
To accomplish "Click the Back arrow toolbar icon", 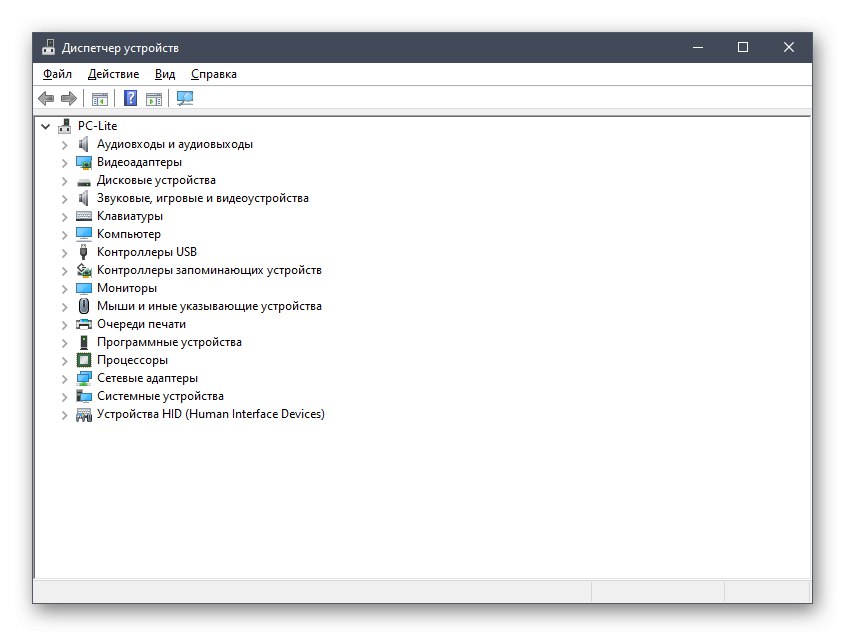I will (46, 99).
